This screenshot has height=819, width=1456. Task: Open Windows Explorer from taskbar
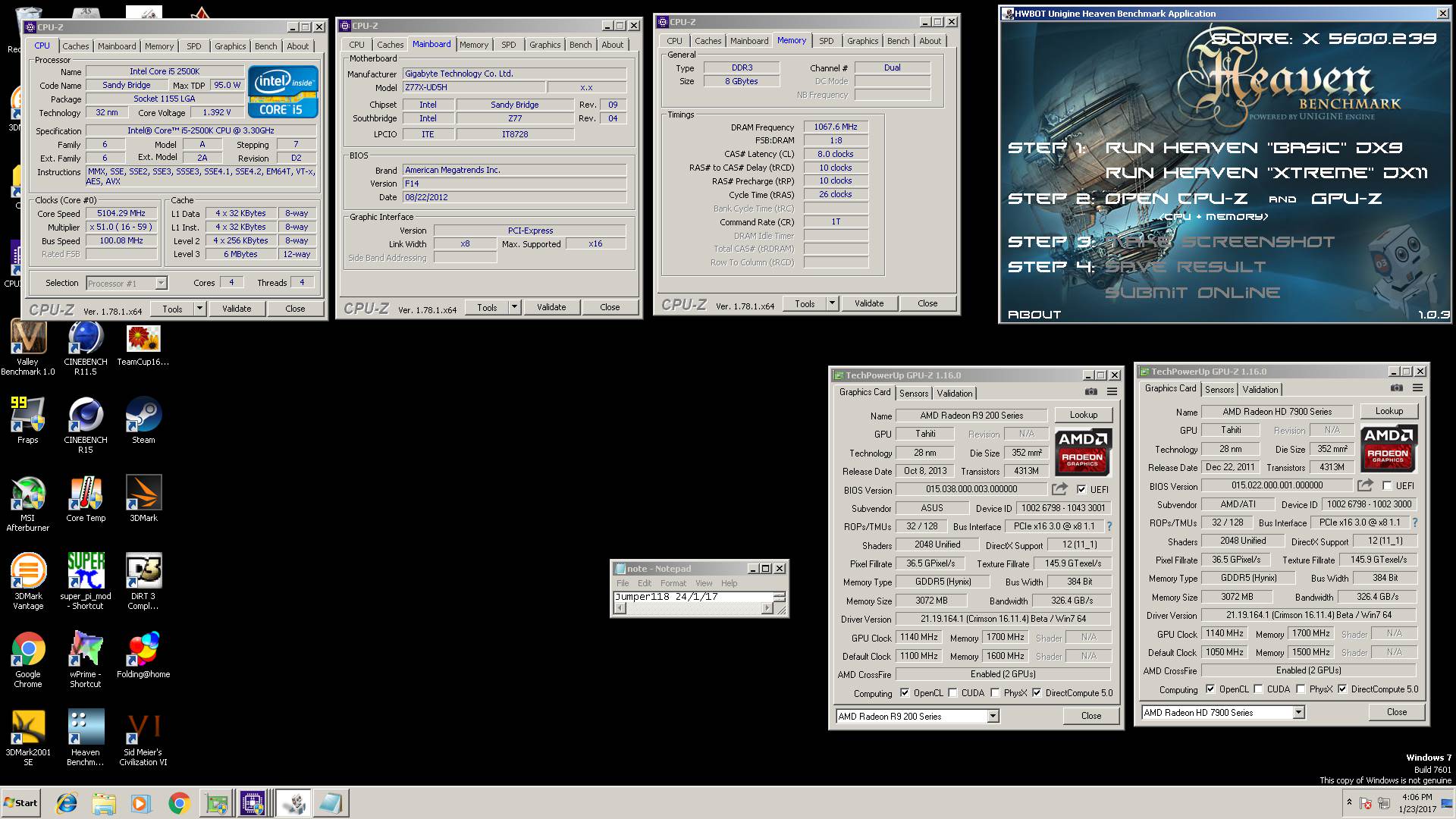pos(105,803)
